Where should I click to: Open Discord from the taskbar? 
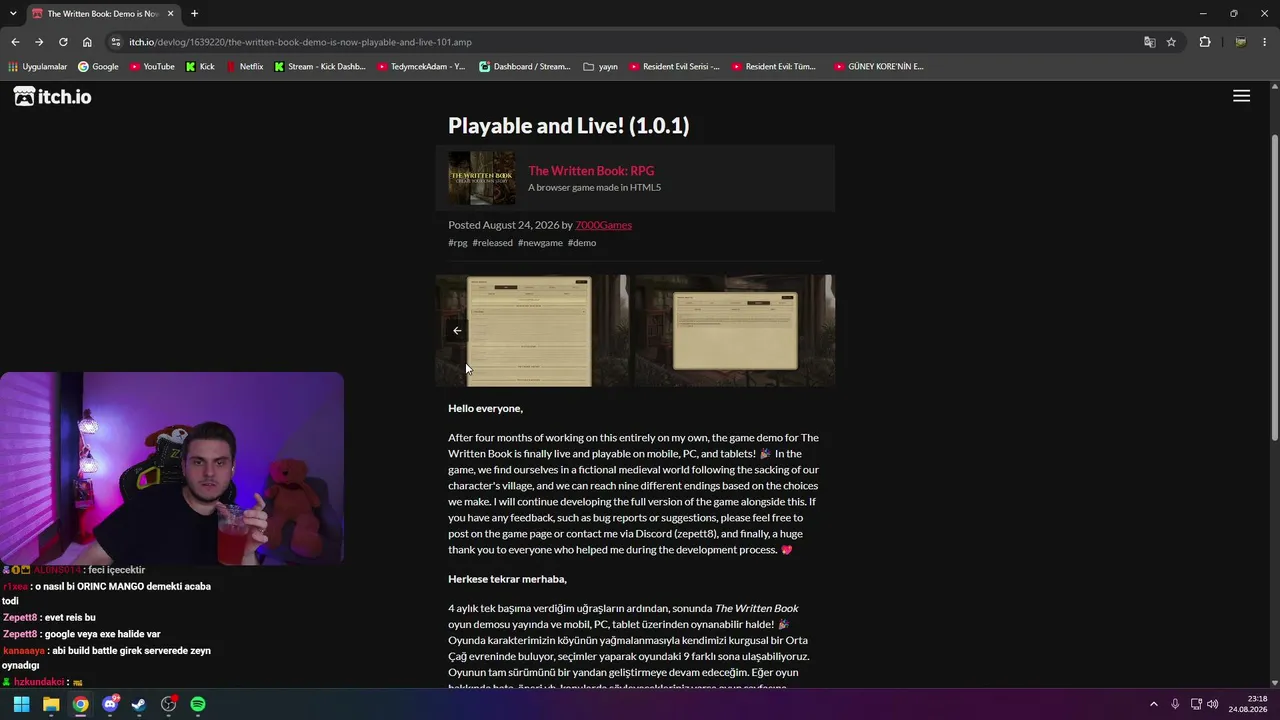coord(110,704)
